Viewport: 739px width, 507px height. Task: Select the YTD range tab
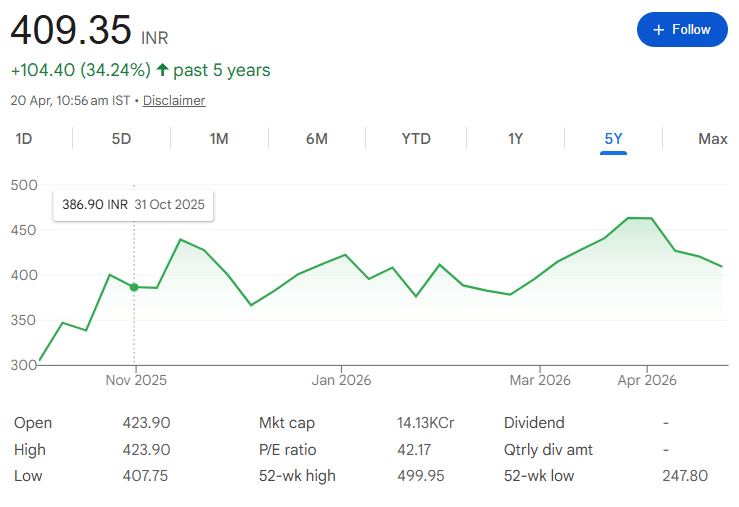click(x=416, y=139)
